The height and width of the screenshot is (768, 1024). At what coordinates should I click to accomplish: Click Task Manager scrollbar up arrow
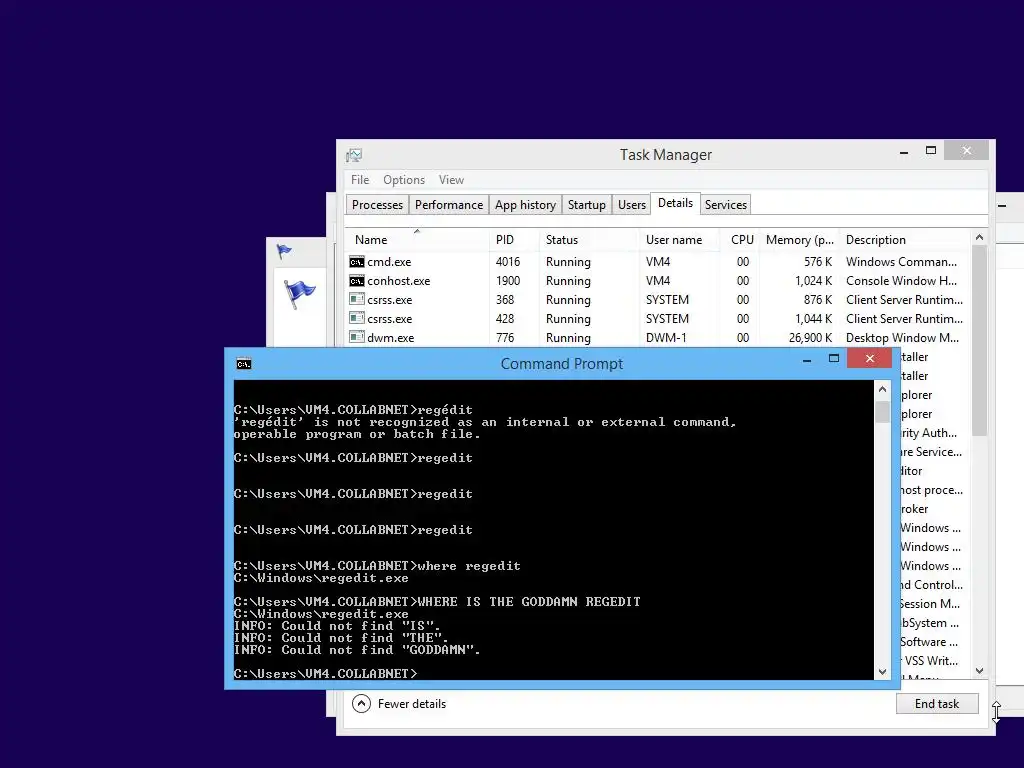point(979,237)
